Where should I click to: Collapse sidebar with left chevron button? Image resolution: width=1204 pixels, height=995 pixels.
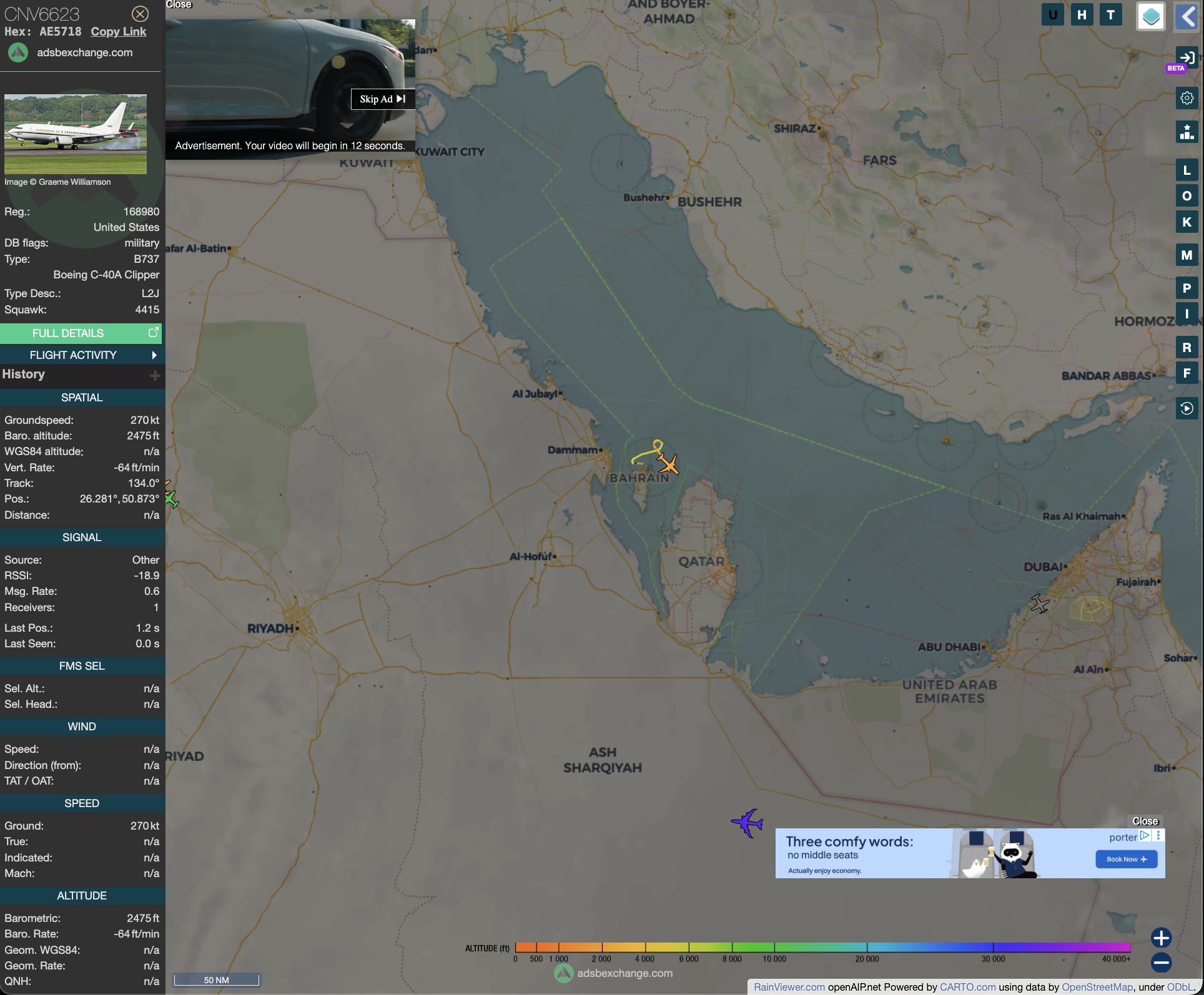pyautogui.click(x=1187, y=16)
